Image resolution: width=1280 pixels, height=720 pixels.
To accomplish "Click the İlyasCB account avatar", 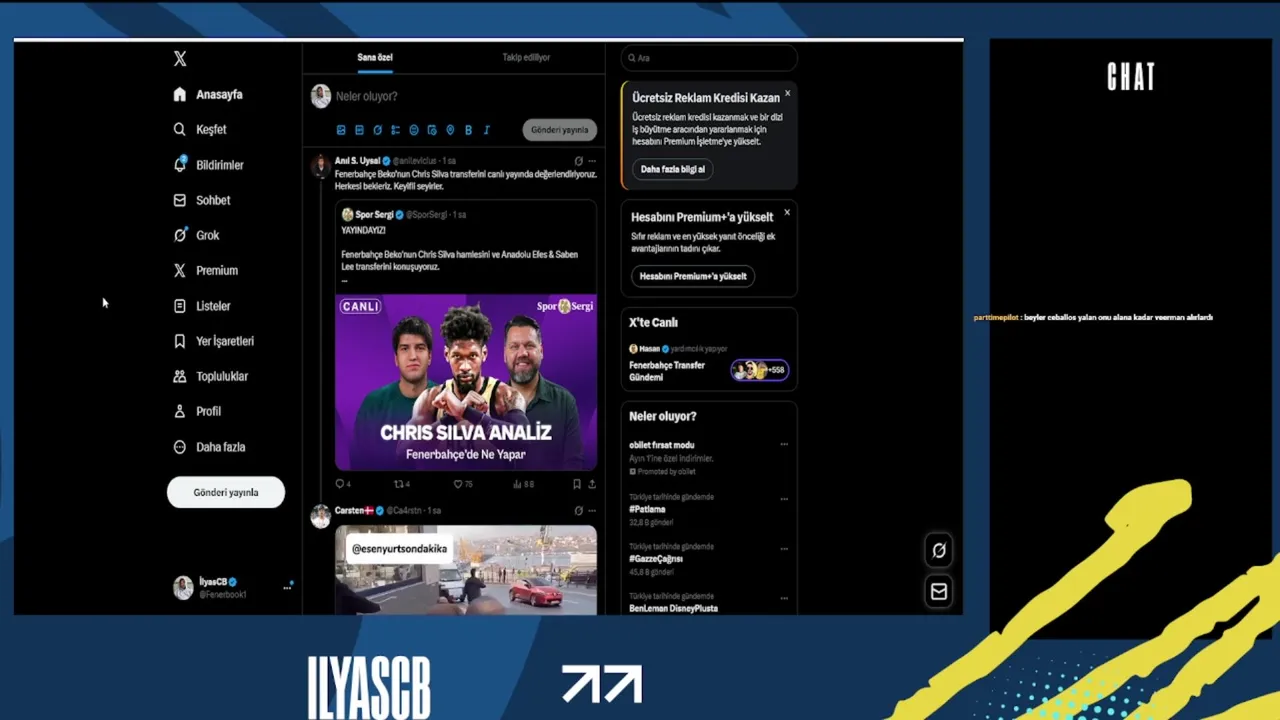I will [x=183, y=588].
